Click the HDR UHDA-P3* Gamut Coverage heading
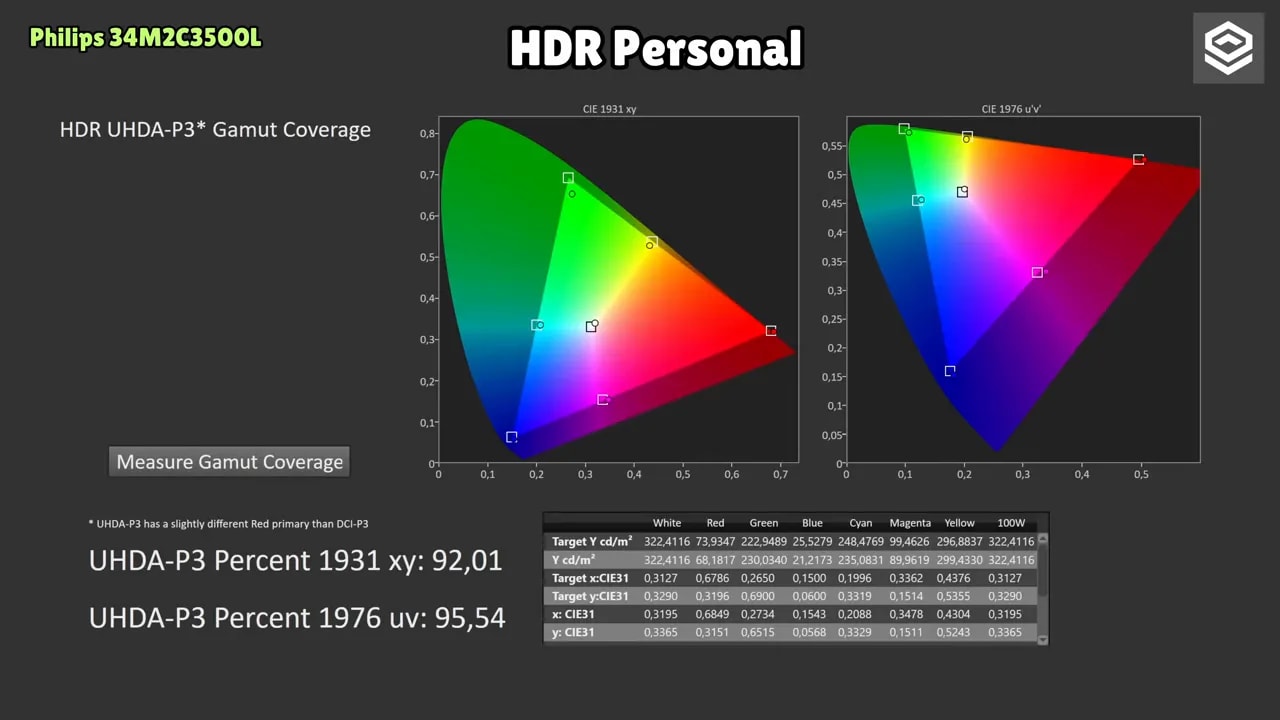1280x720 pixels. pyautogui.click(x=215, y=130)
